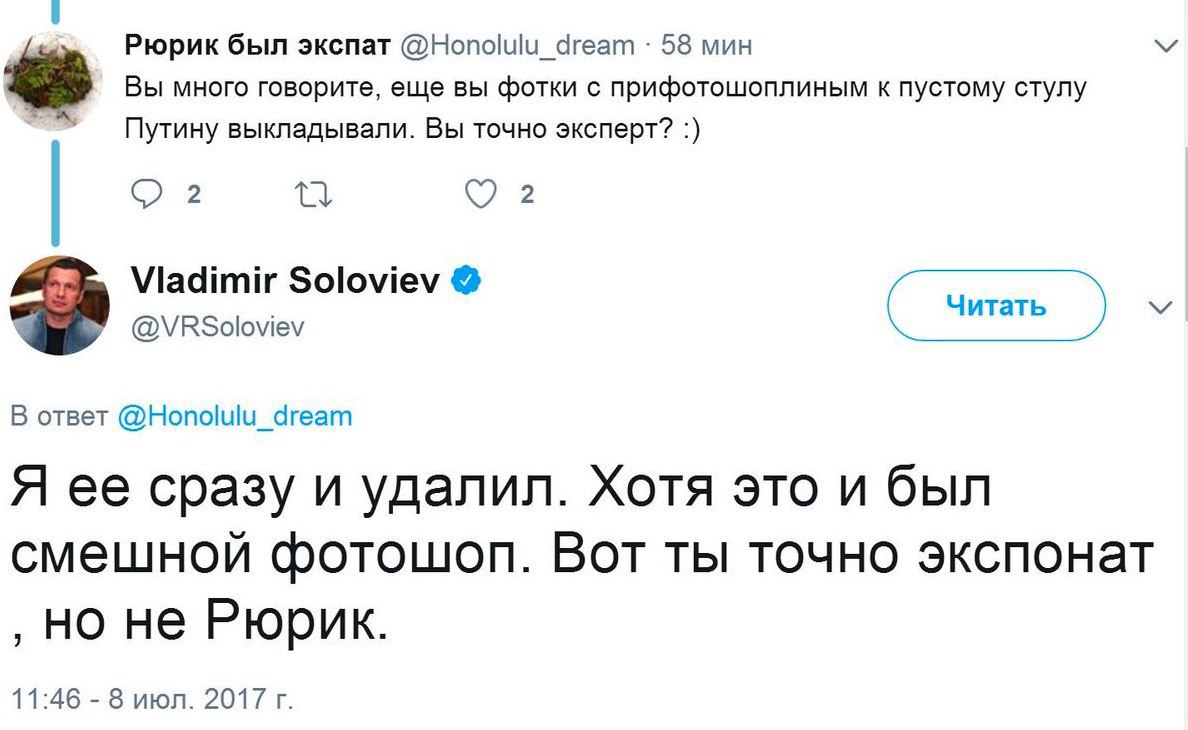Screen dimensions: 1188x730
Task: Click the reply count 2 beside the bubble
Action: tap(194, 195)
